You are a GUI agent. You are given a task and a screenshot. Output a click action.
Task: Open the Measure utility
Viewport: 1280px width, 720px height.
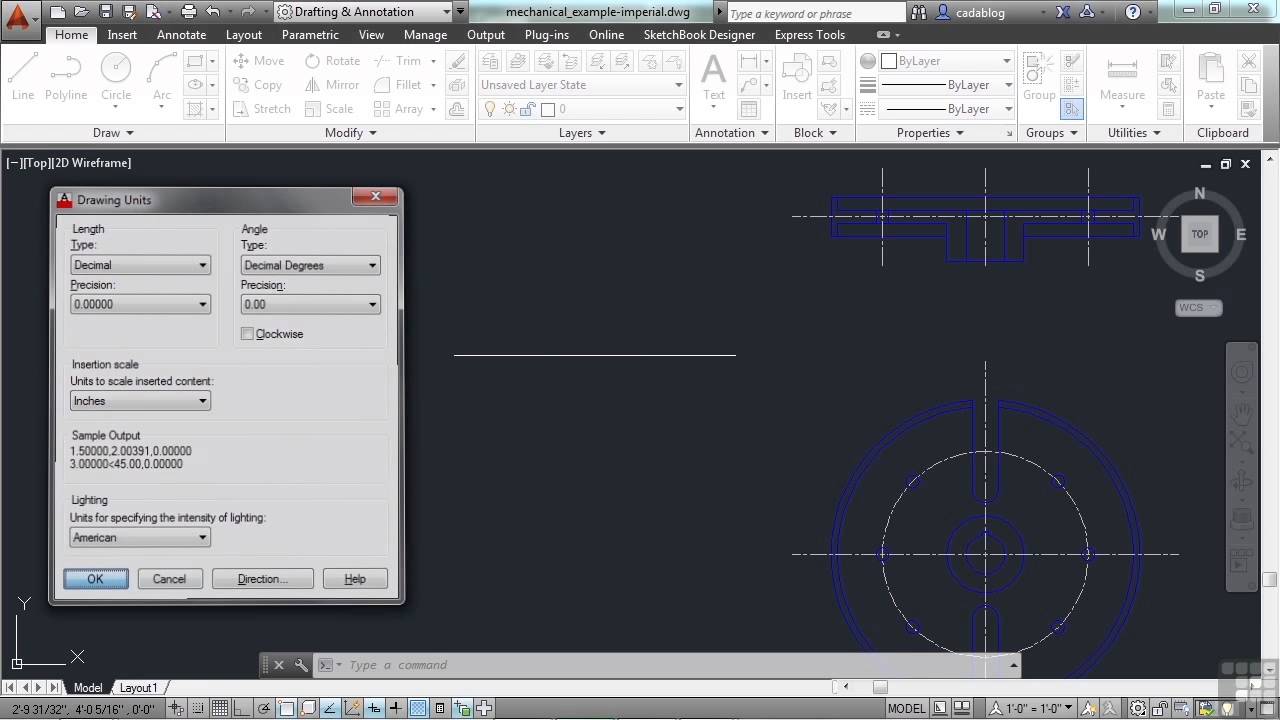tap(1122, 76)
